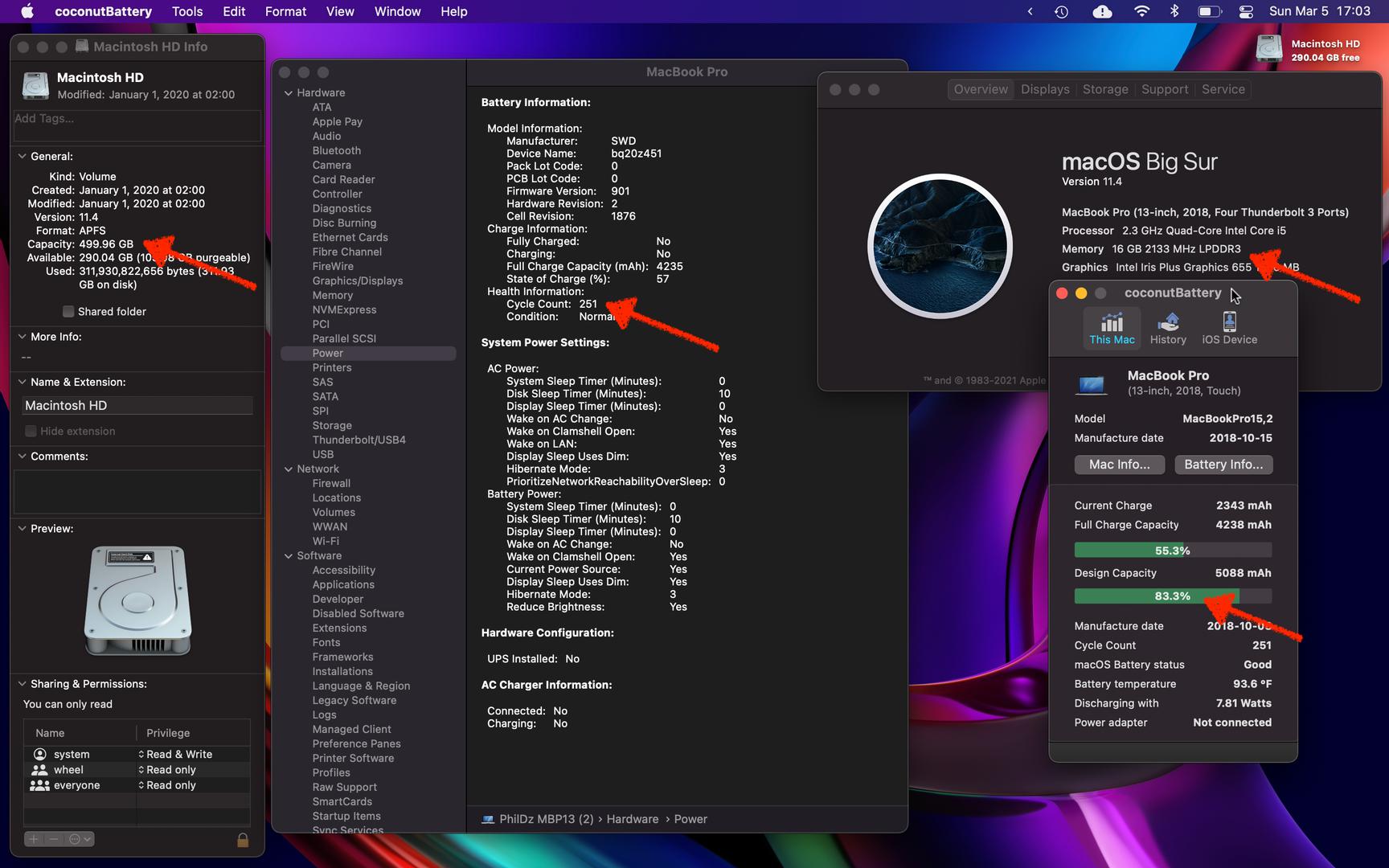
Task: Switch to Support tab in About This Mac
Action: click(x=1165, y=89)
